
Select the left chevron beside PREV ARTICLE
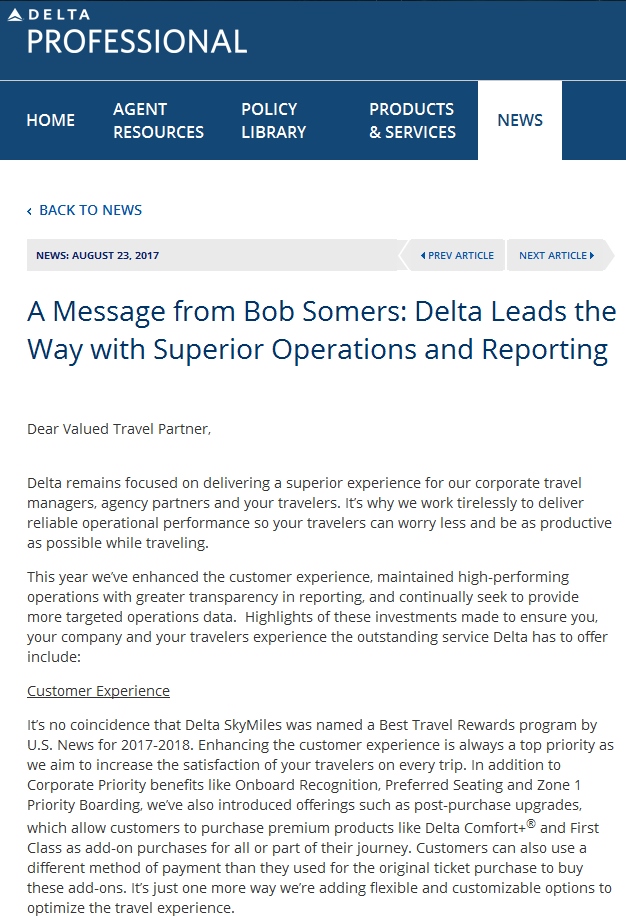(424, 255)
